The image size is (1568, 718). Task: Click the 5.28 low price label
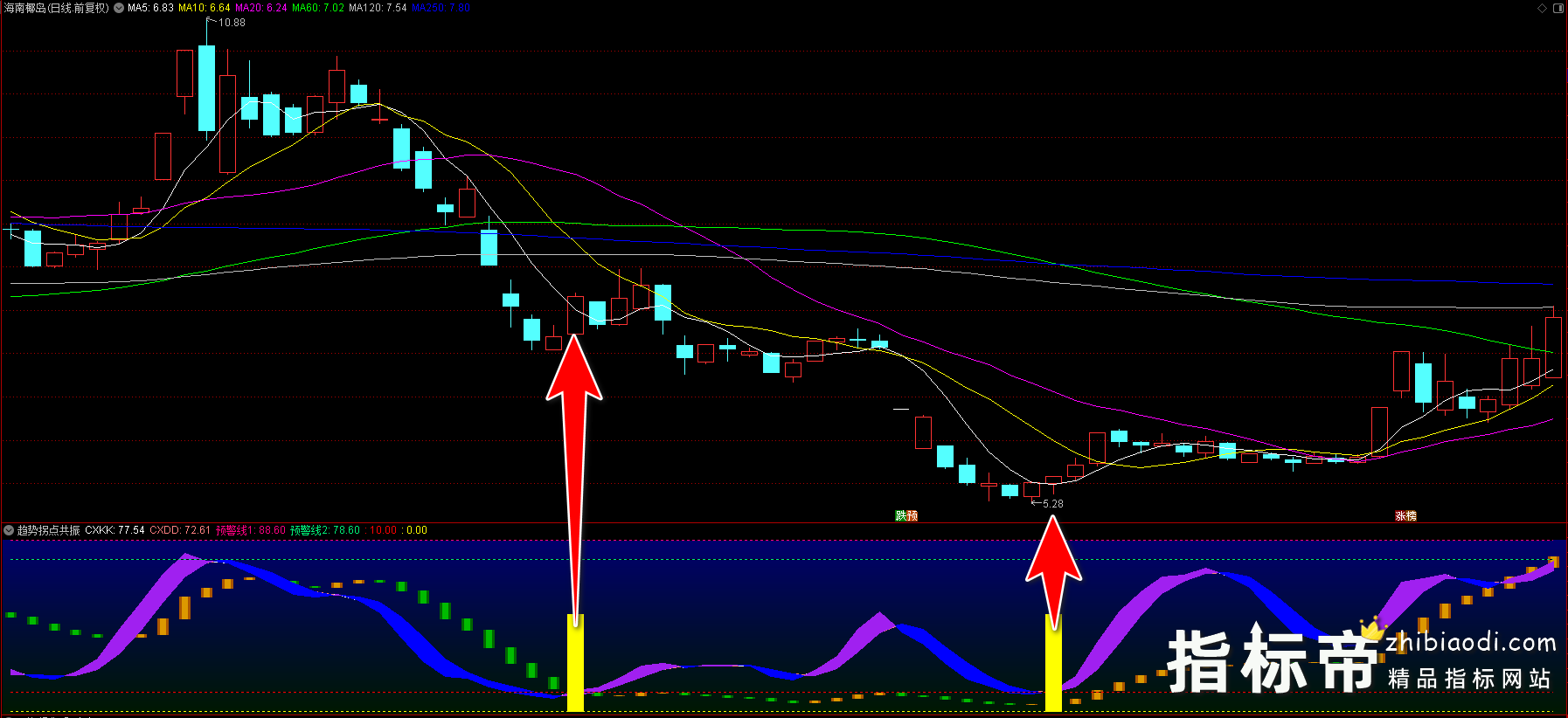[x=1053, y=504]
